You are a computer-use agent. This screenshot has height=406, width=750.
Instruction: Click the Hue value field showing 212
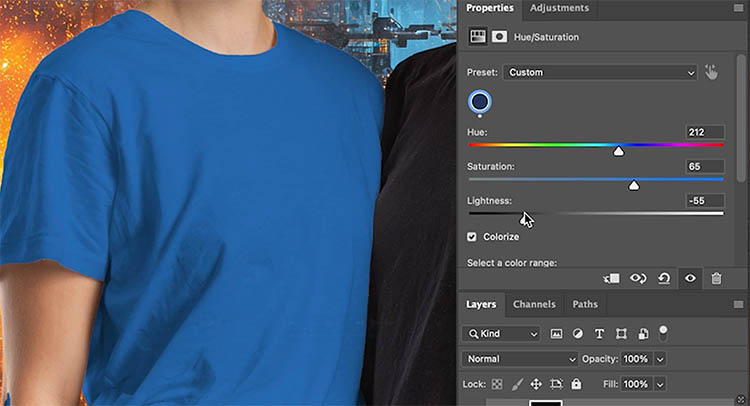point(705,132)
